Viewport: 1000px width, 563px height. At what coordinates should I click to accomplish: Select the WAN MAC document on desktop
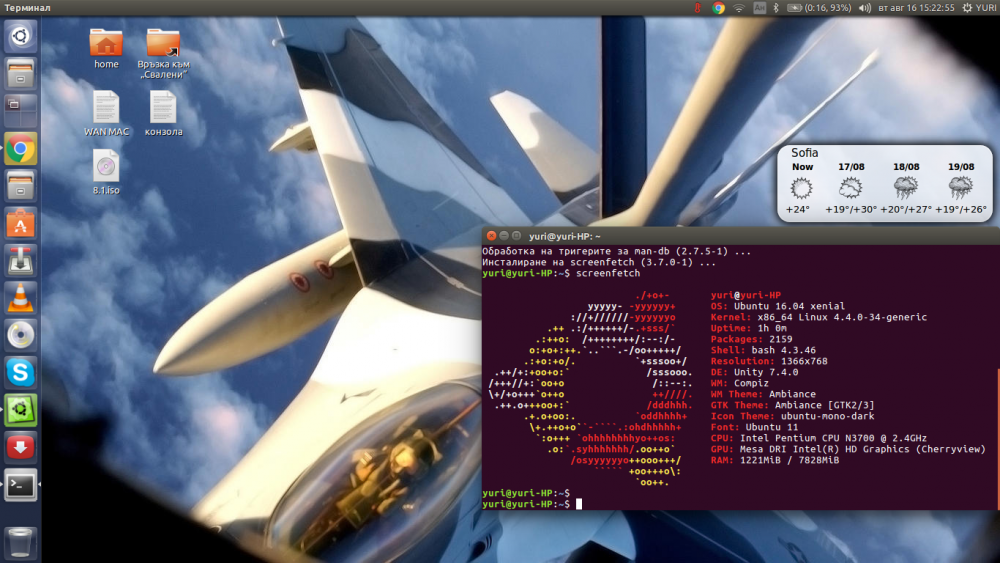(106, 113)
